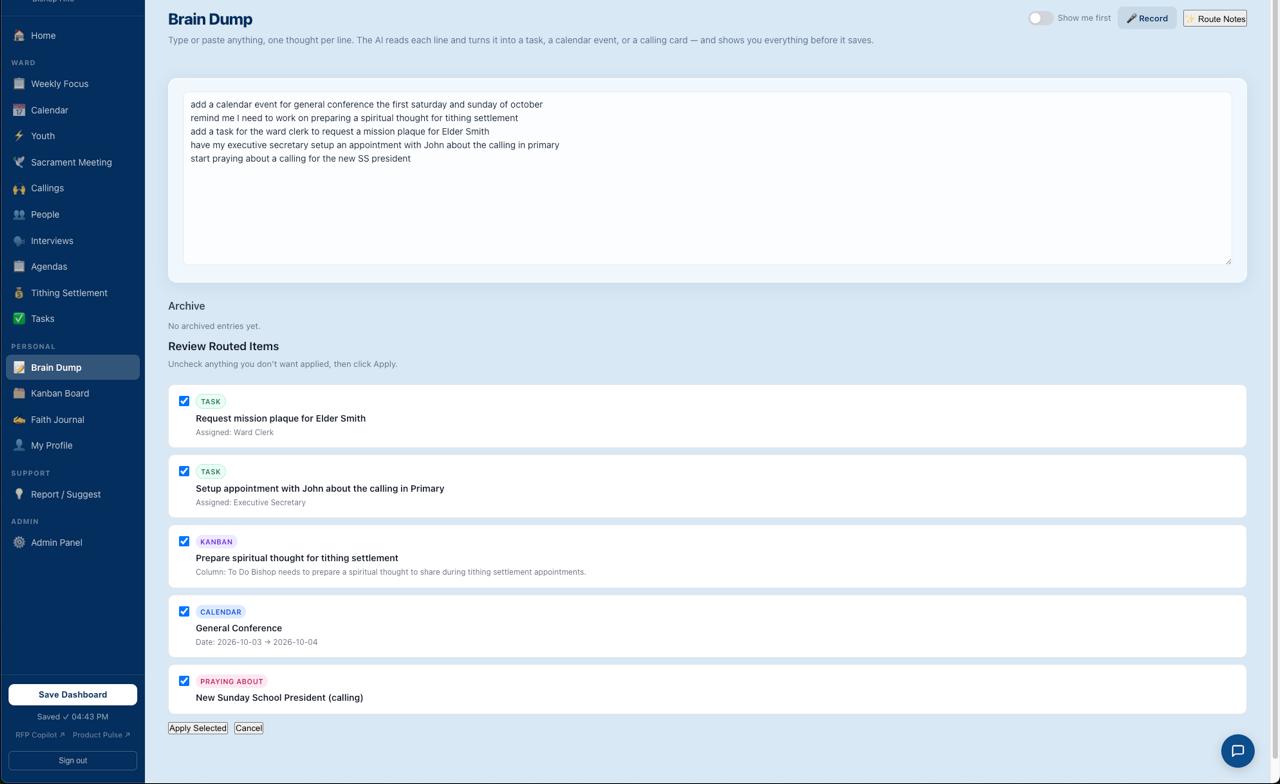Viewport: 1280px width, 784px height.
Task: Click the Sacrament Meeting dove icon
Action: 19,162
